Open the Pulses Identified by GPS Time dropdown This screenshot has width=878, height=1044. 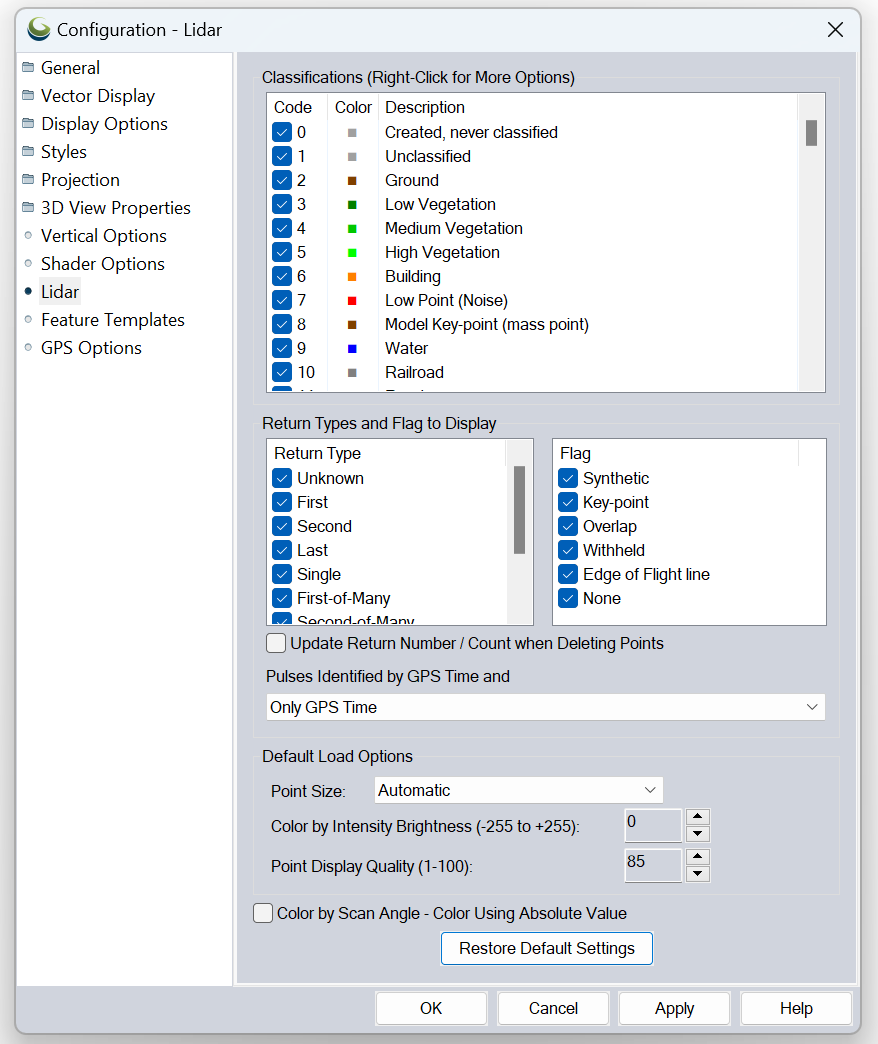(x=545, y=707)
